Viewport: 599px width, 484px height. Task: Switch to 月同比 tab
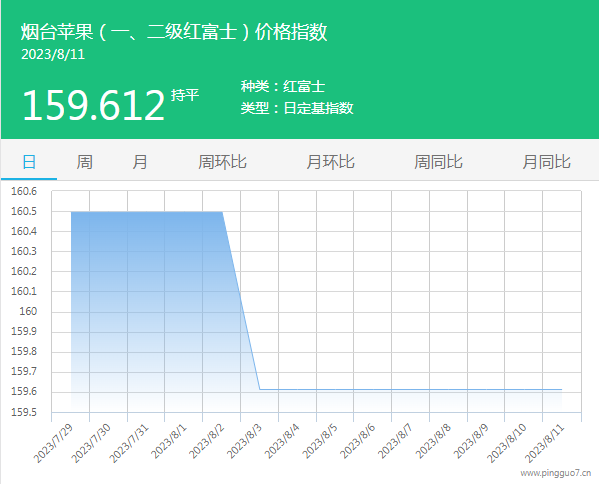pyautogui.click(x=547, y=162)
